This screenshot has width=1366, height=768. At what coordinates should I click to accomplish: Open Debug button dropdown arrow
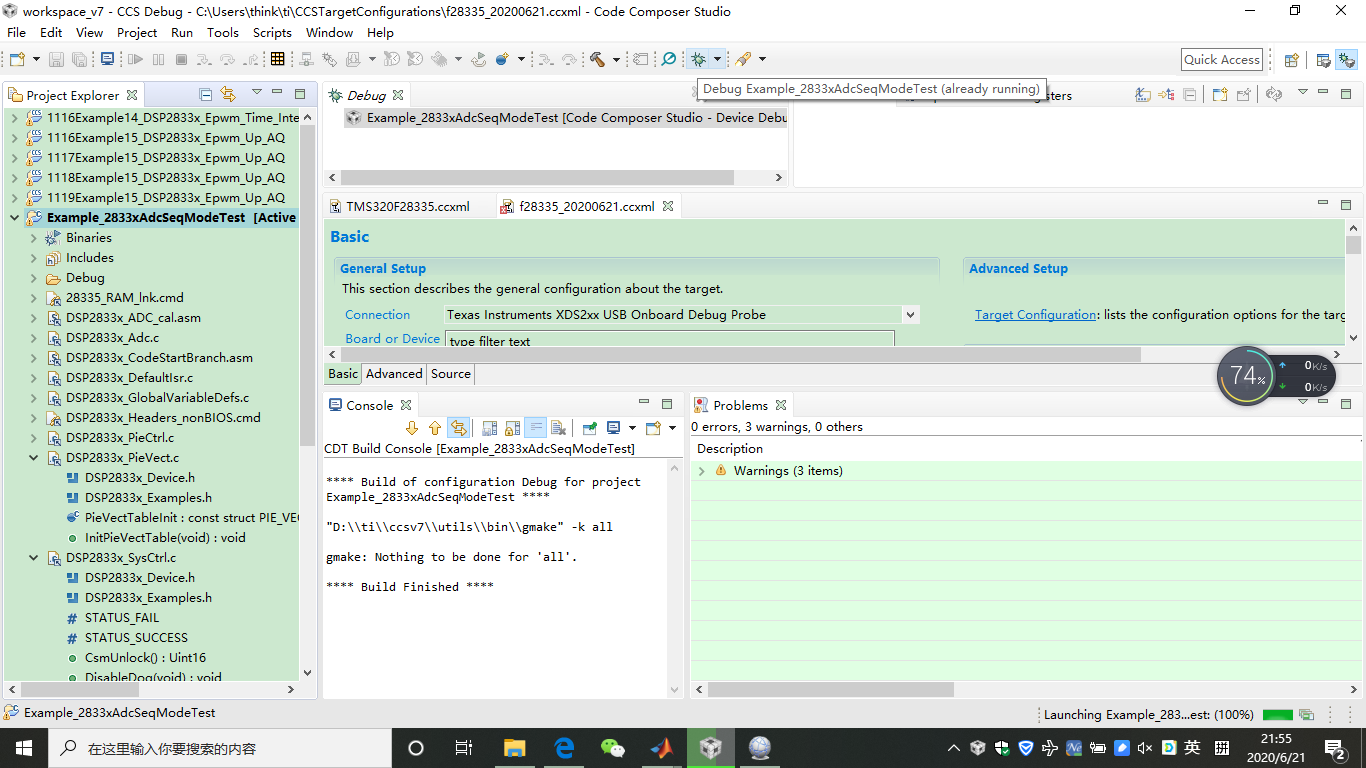coord(717,60)
